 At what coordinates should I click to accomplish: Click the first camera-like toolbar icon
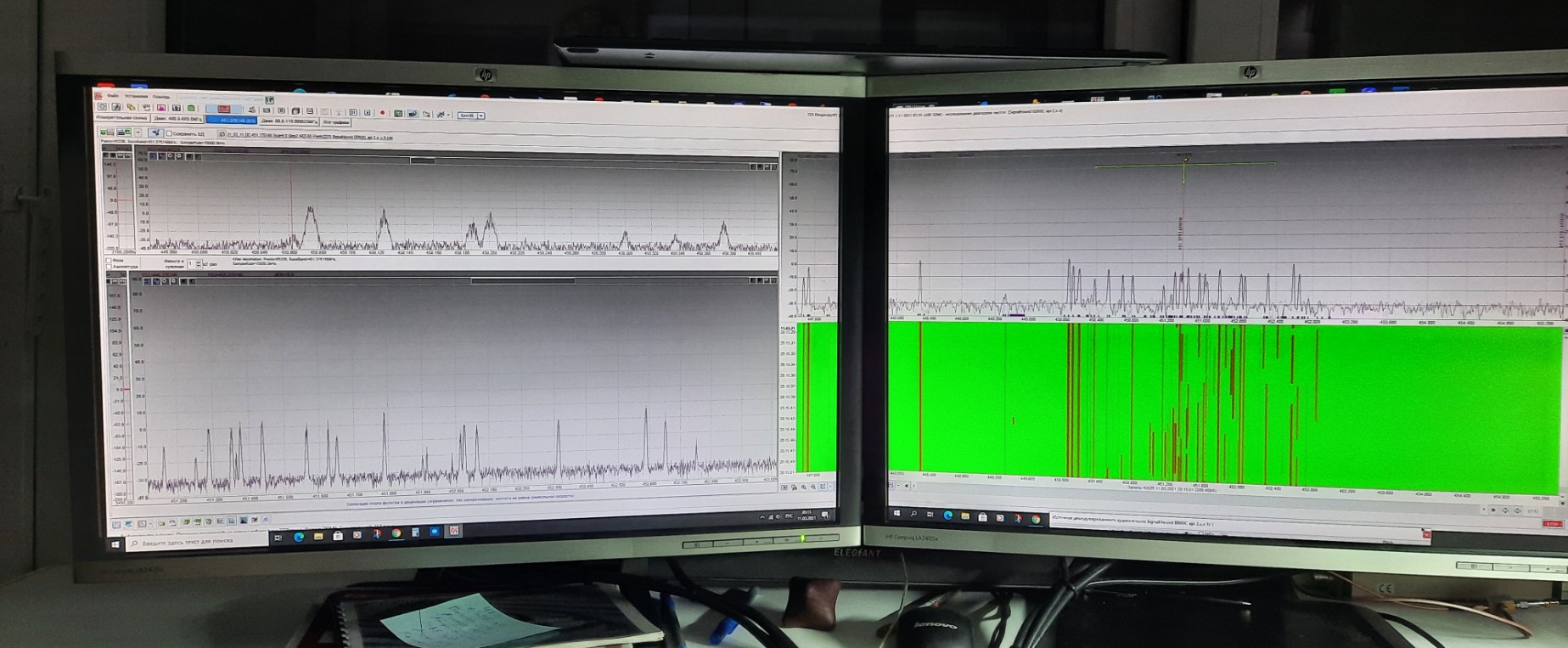pyautogui.click(x=102, y=106)
